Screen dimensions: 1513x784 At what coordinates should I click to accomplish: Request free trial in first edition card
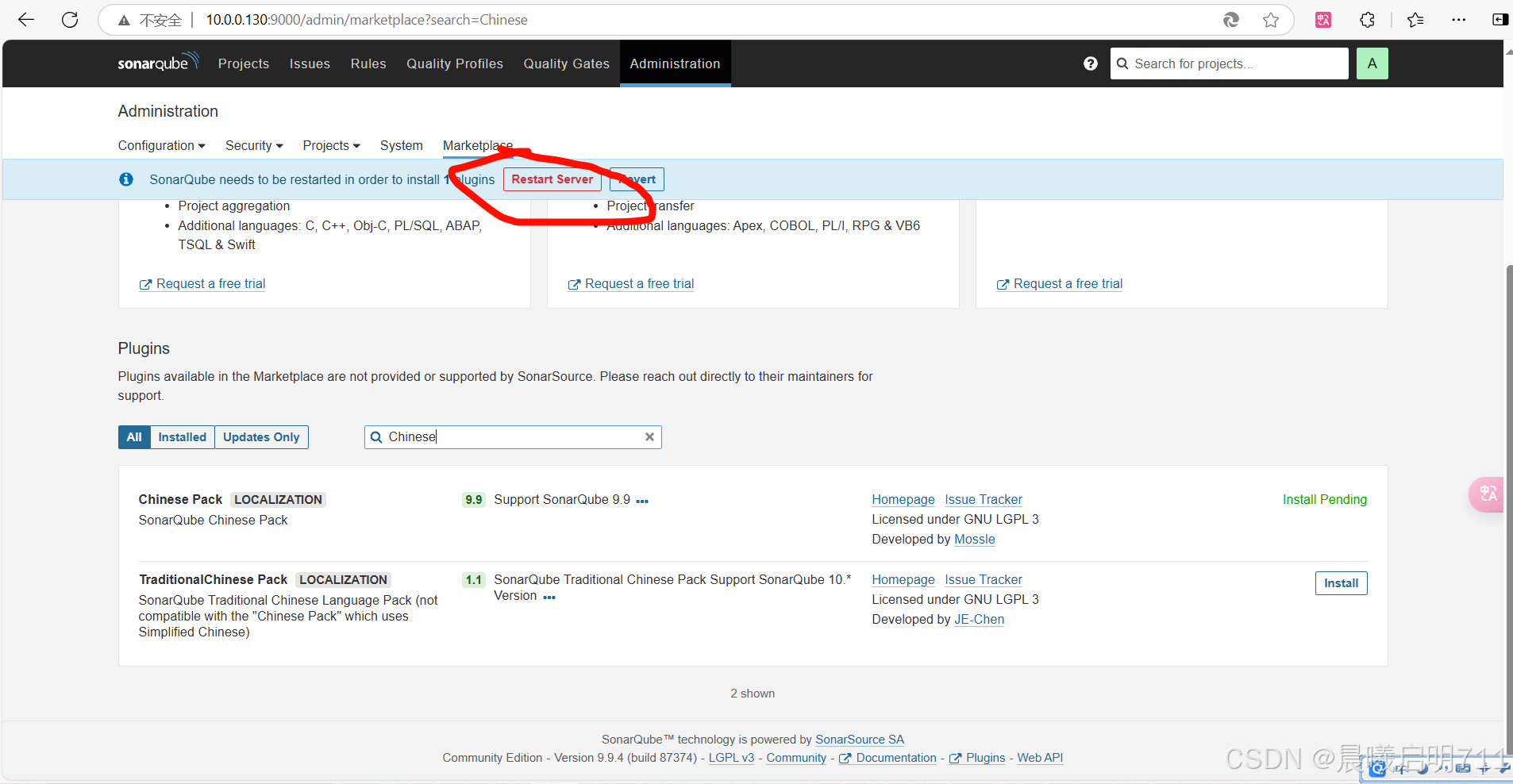click(x=202, y=284)
